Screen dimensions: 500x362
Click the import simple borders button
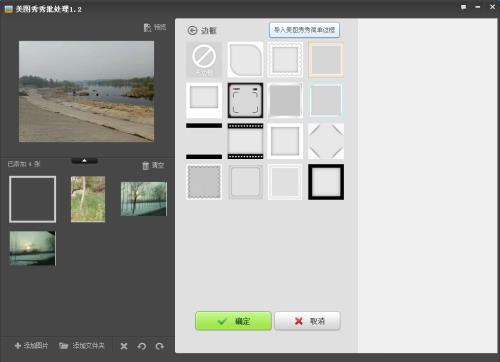304,30
